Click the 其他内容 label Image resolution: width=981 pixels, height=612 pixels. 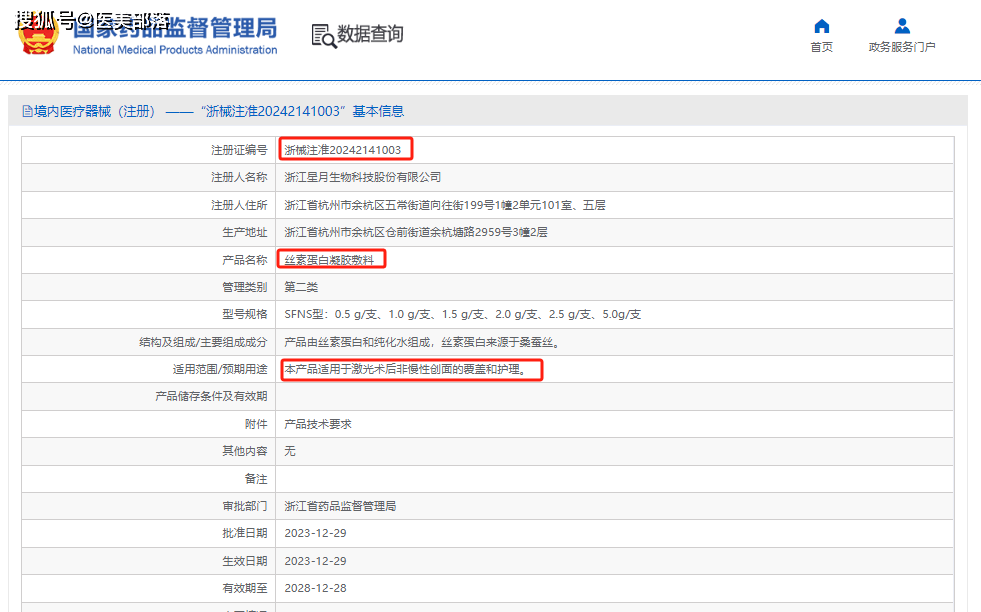pyautogui.click(x=245, y=451)
